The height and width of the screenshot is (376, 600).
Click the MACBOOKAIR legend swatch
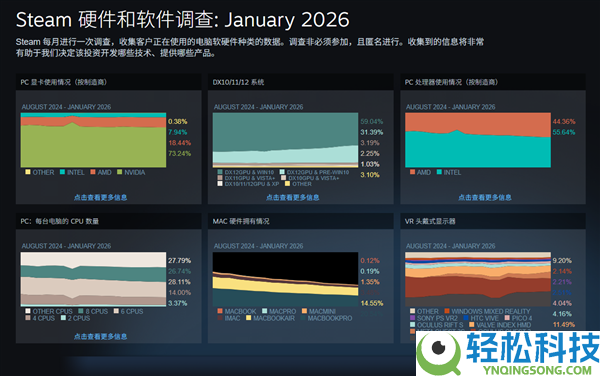(x=249, y=318)
